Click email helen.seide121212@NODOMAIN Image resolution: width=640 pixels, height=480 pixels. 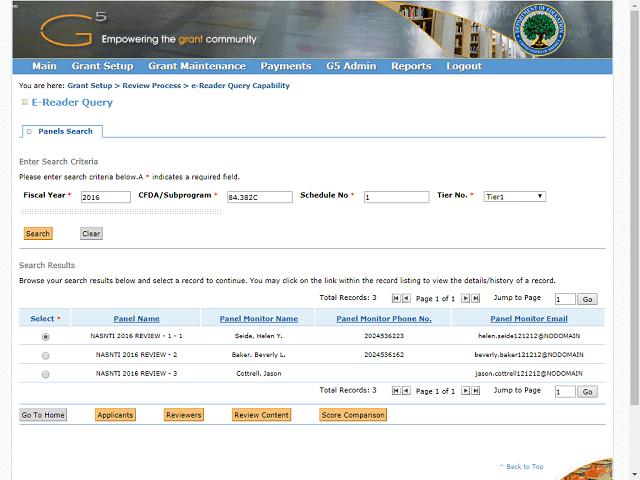529,336
